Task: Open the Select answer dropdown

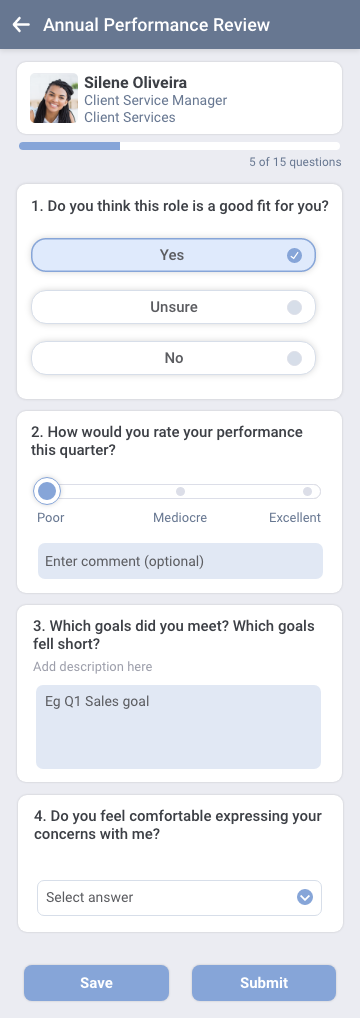Action: pos(179,898)
